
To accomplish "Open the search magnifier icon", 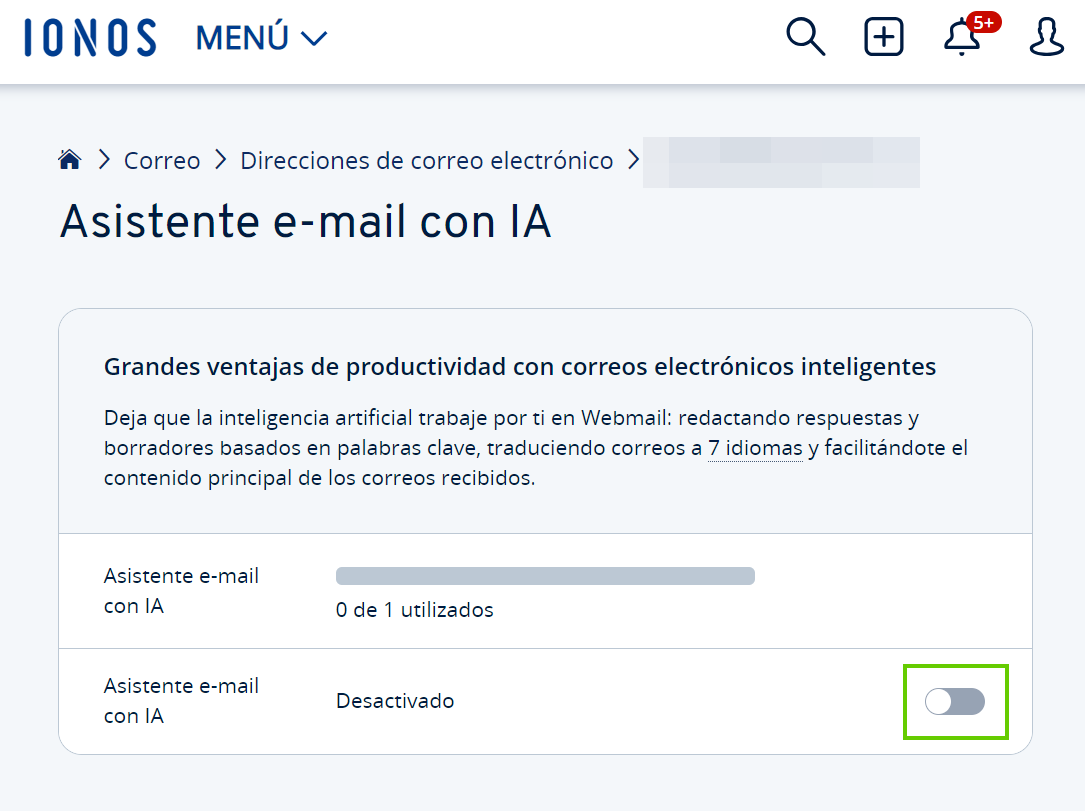I will (x=805, y=38).
